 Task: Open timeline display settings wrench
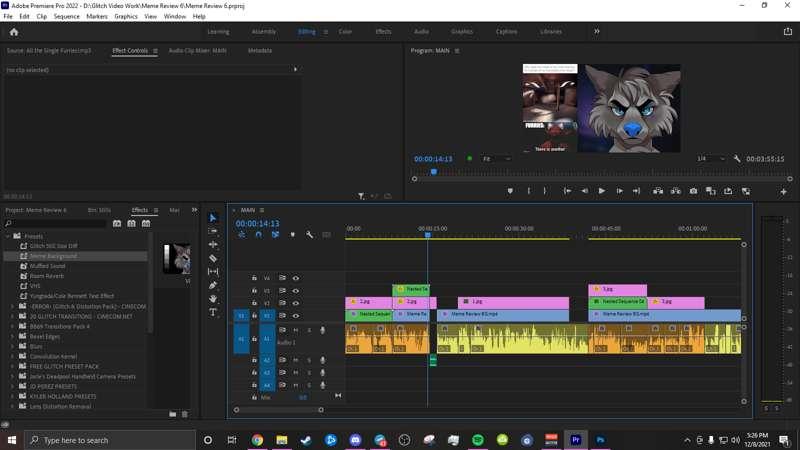(309, 235)
